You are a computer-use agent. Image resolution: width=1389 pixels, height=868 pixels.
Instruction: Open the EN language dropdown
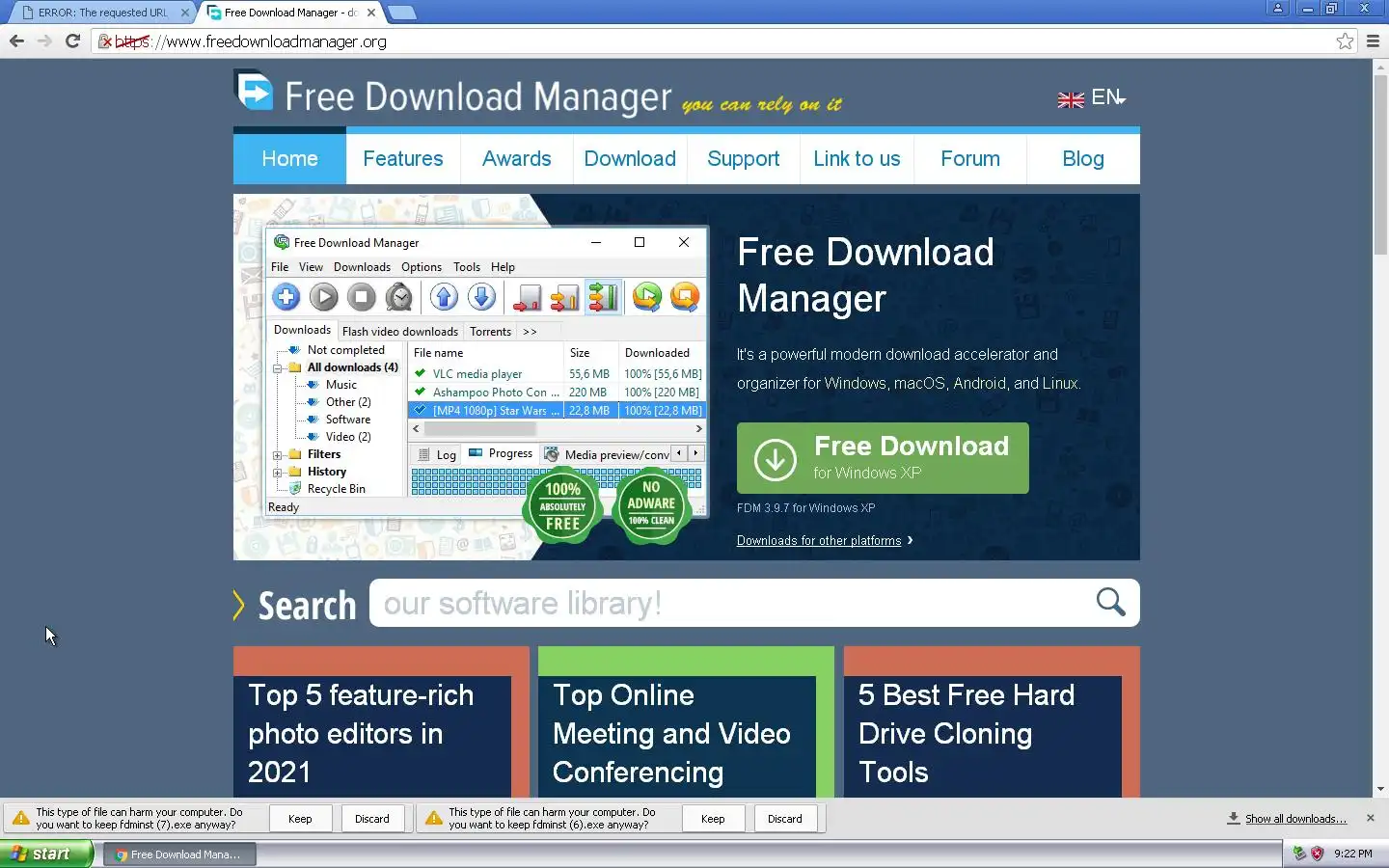click(x=1108, y=98)
